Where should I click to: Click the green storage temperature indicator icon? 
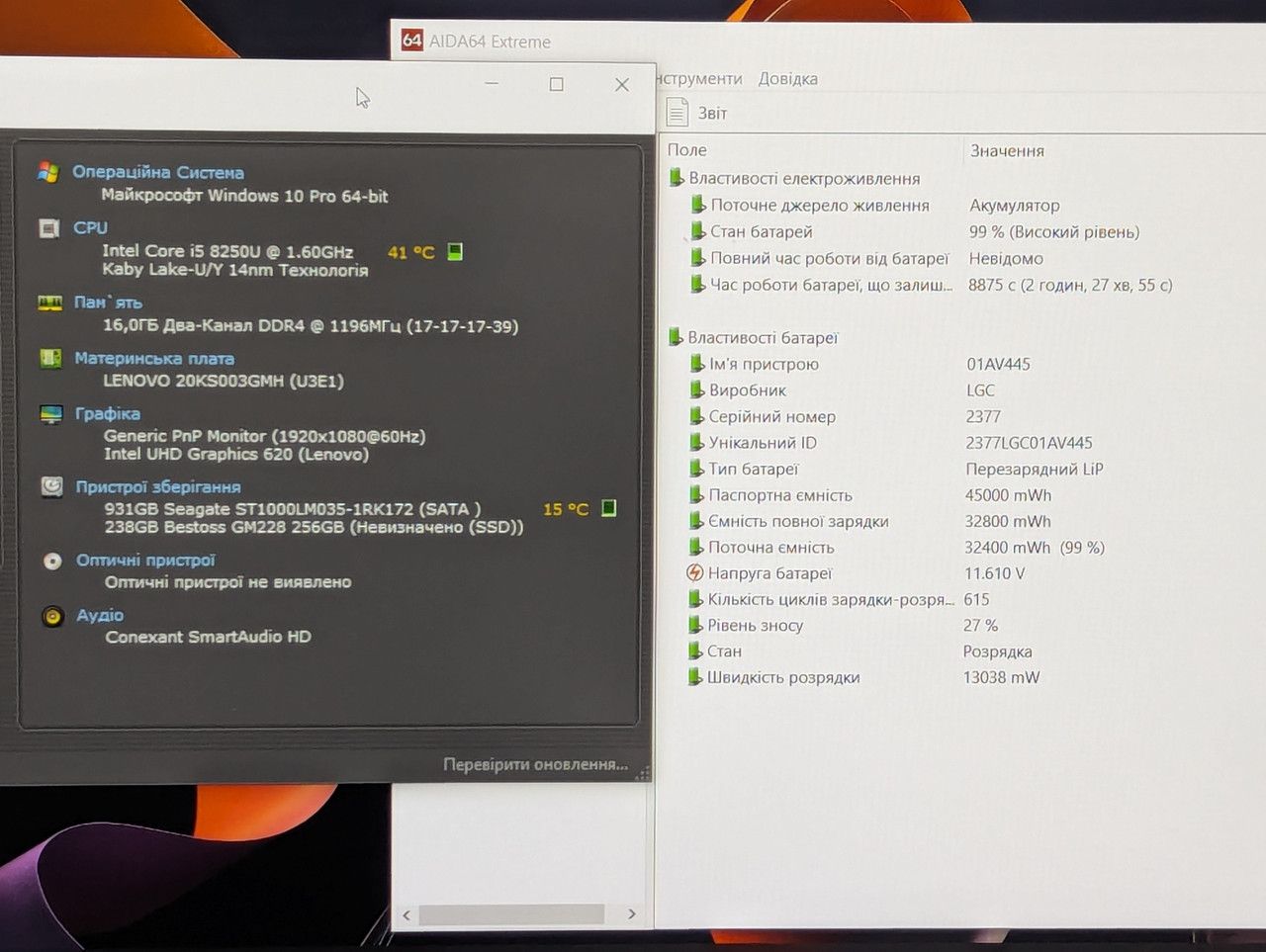(609, 508)
